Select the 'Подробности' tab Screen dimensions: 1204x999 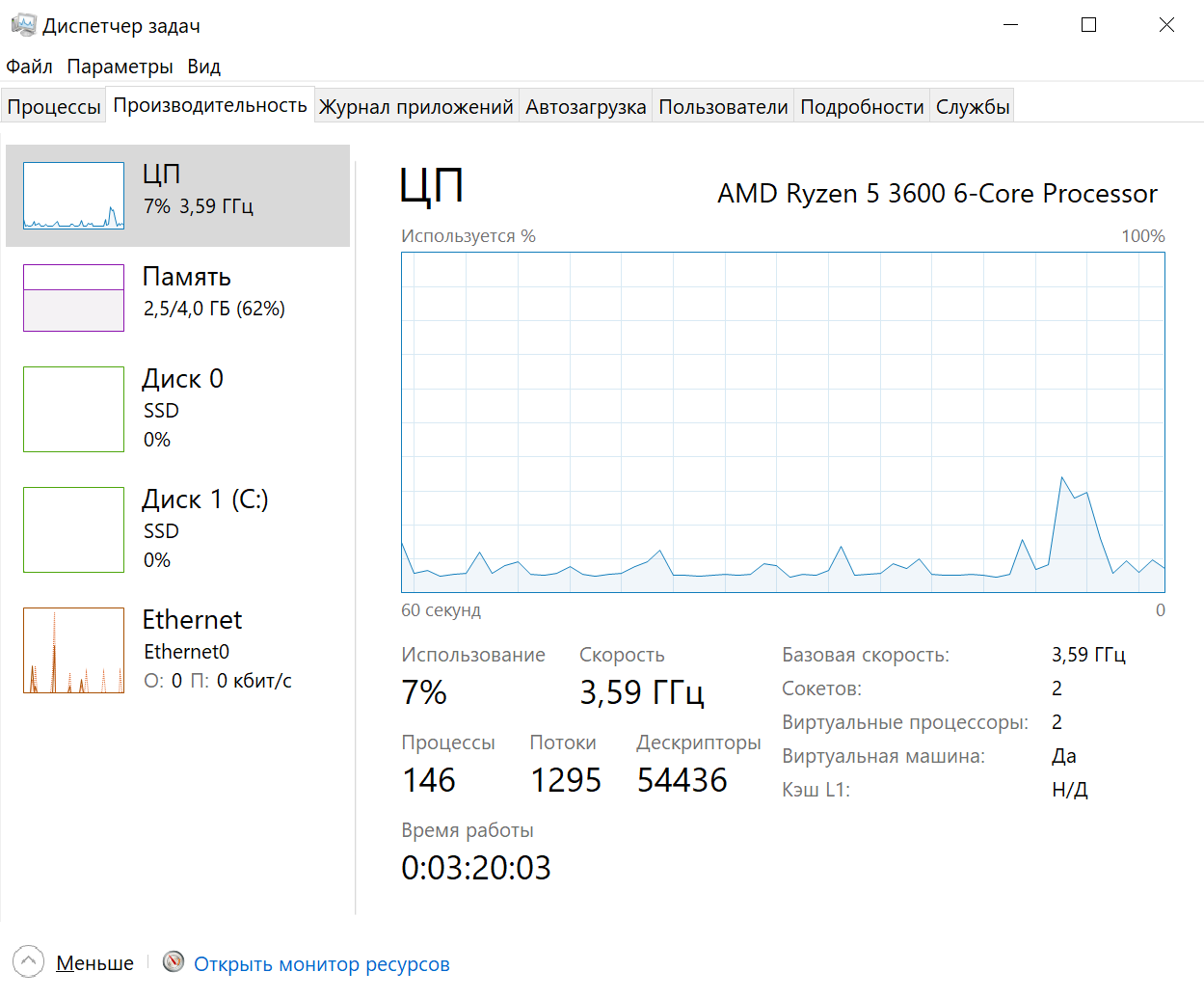862,107
